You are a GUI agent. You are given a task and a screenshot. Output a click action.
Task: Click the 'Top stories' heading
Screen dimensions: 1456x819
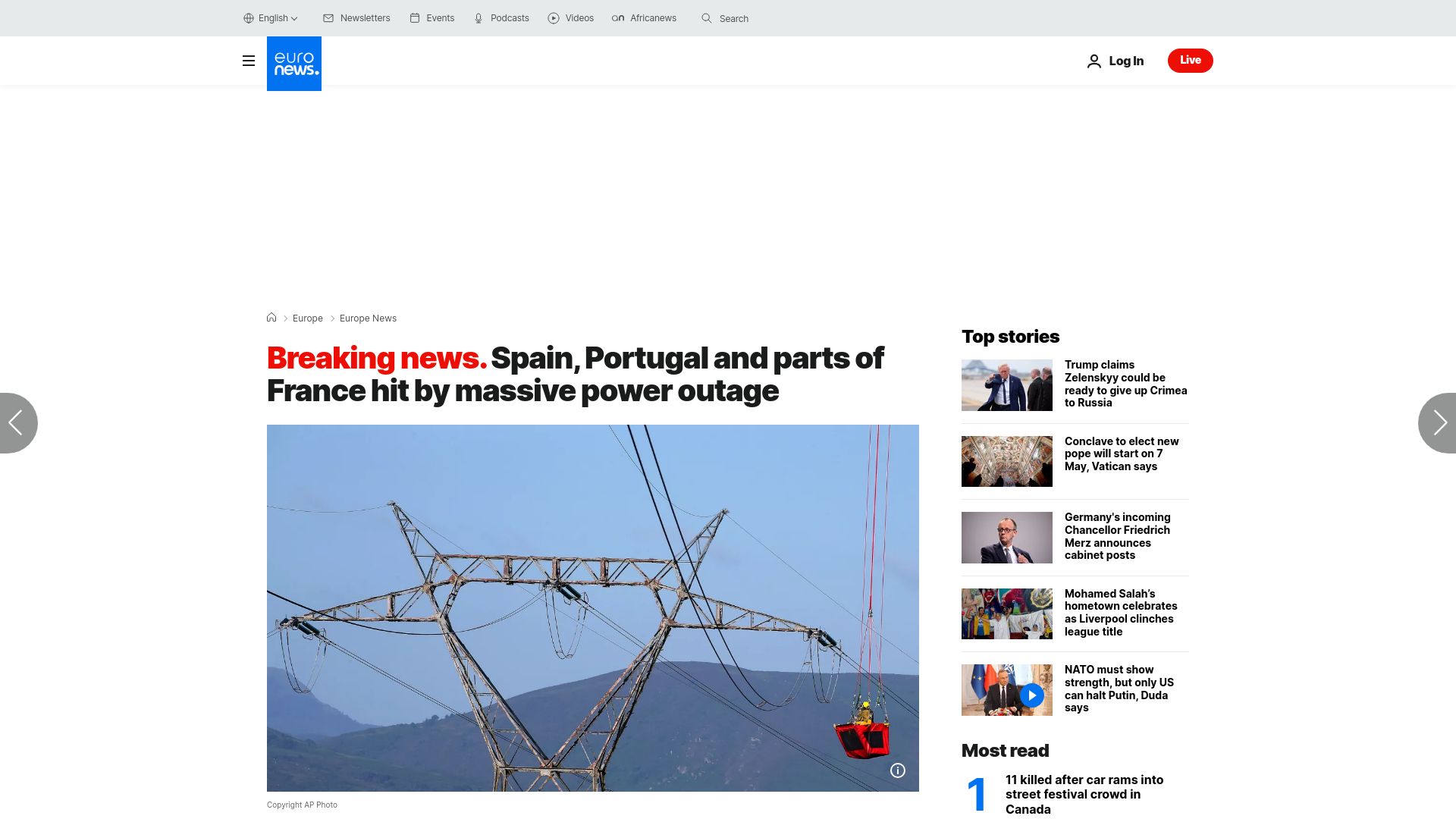click(x=1010, y=337)
